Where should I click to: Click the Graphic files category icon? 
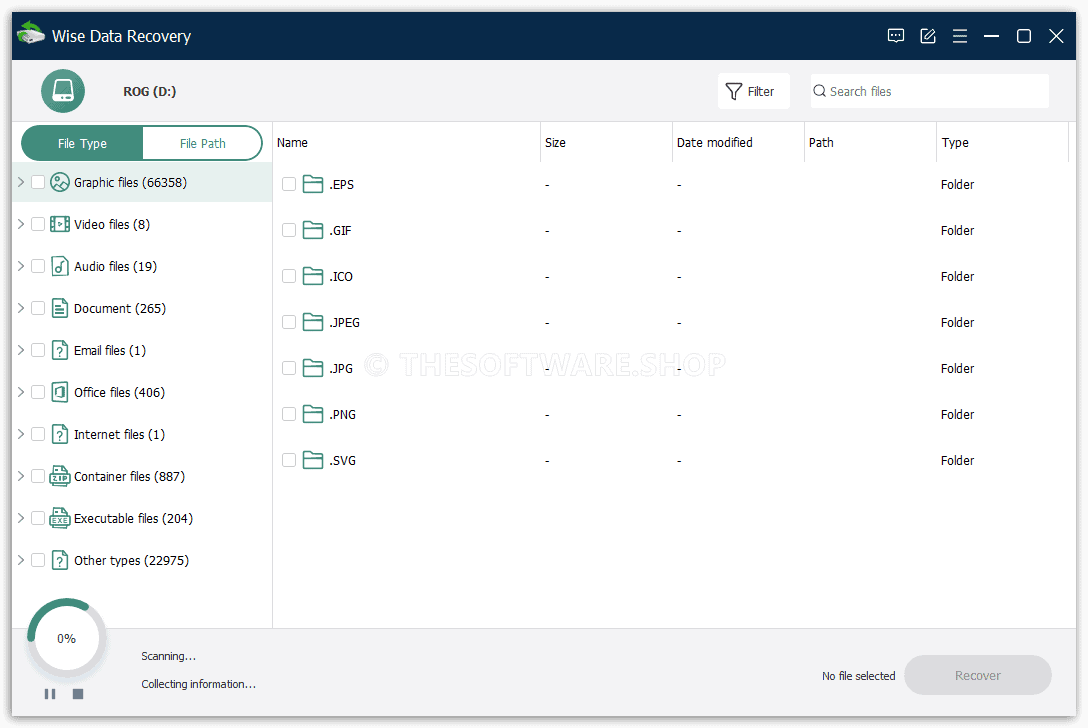pyautogui.click(x=60, y=183)
